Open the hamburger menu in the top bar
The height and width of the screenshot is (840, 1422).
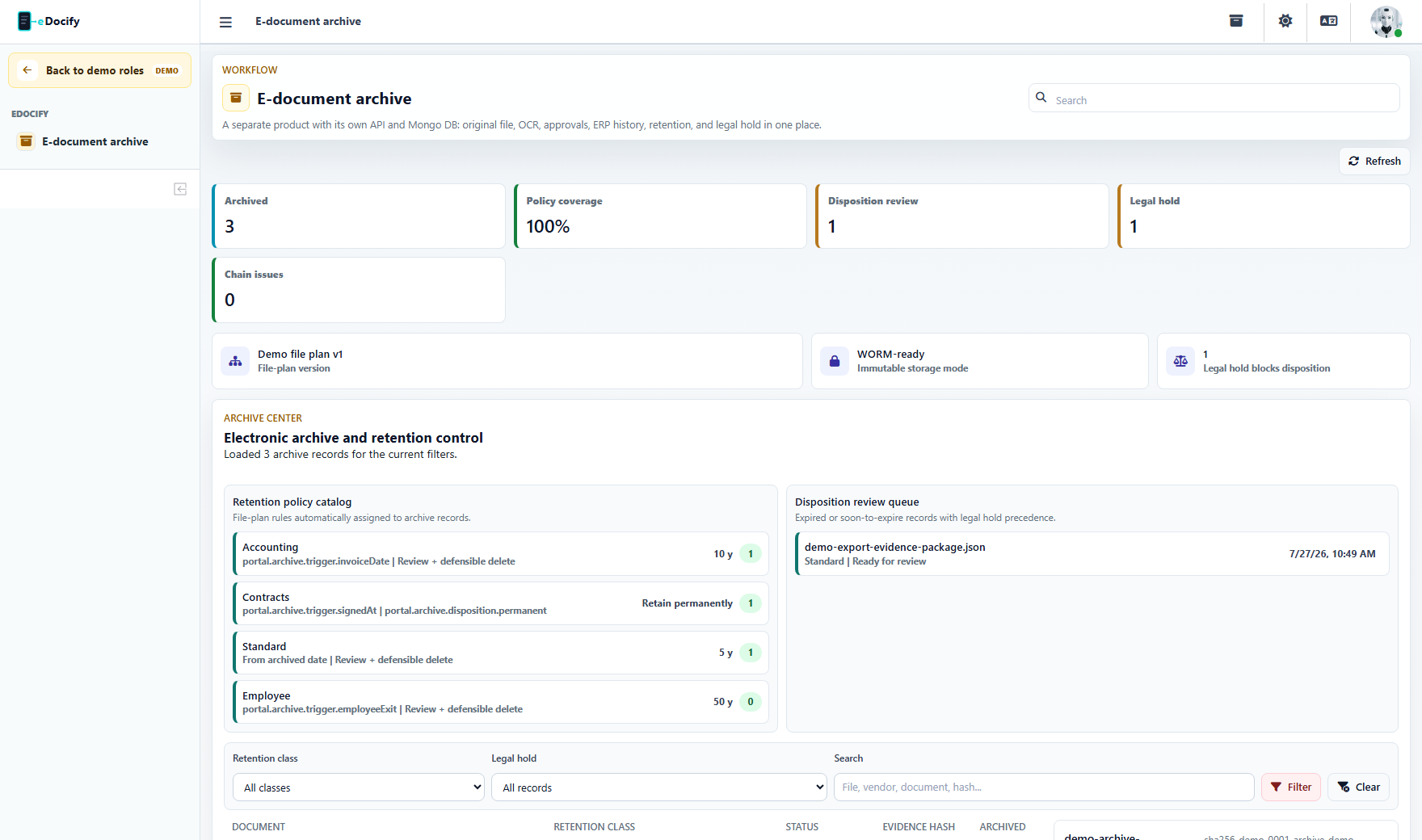tap(225, 22)
